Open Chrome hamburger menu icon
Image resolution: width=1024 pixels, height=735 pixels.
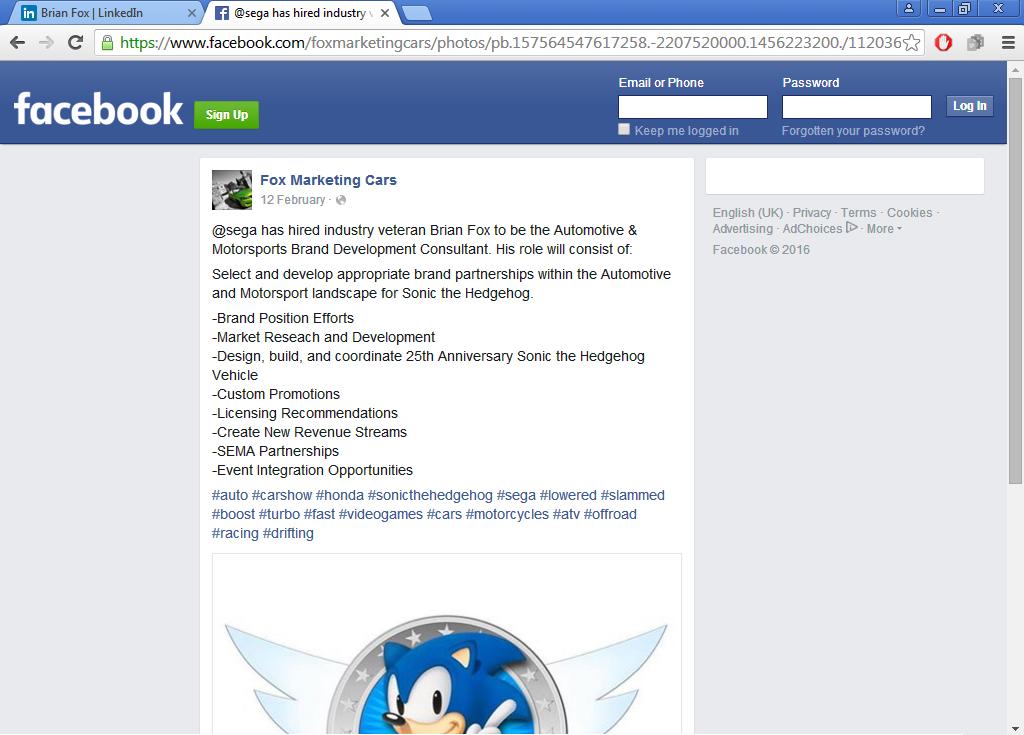pos(1008,43)
